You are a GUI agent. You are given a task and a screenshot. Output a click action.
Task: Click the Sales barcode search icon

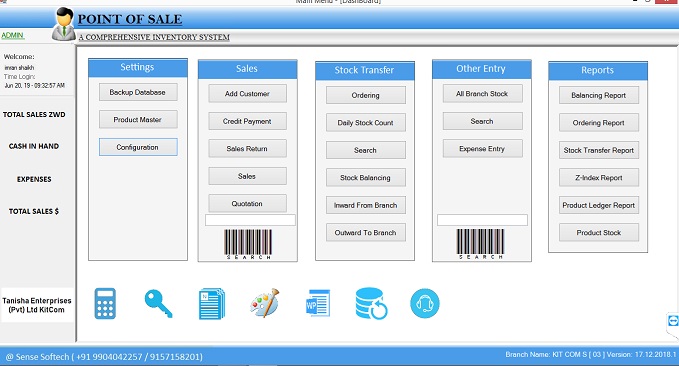(248, 244)
